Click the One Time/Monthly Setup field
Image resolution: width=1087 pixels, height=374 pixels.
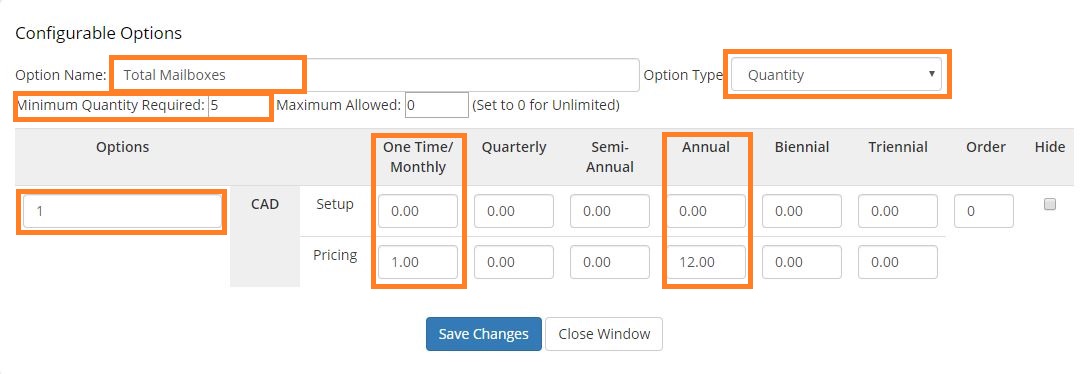[418, 211]
